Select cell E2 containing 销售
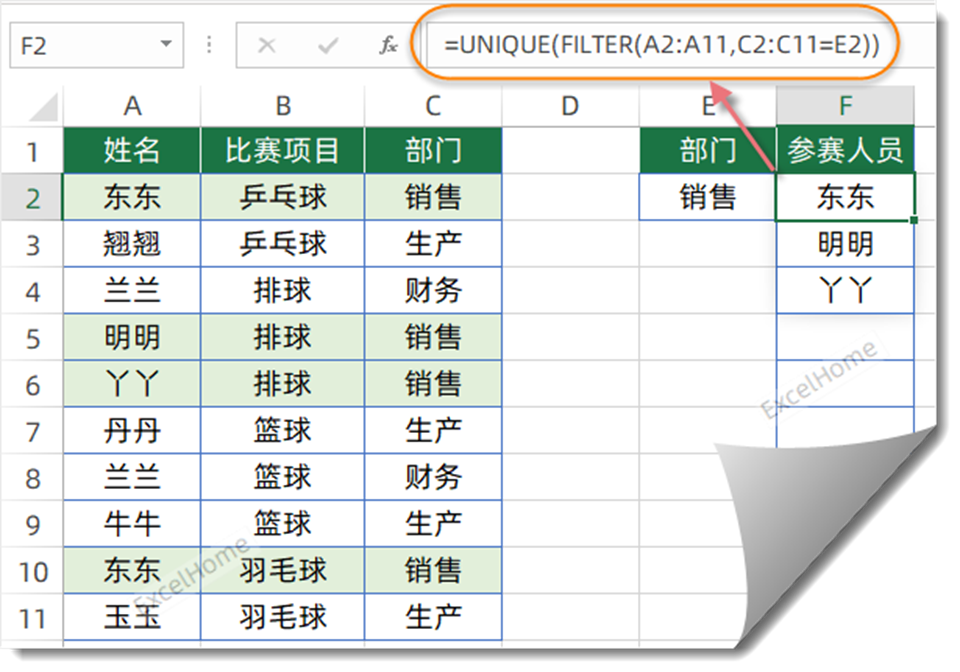The image size is (960, 672). (708, 197)
